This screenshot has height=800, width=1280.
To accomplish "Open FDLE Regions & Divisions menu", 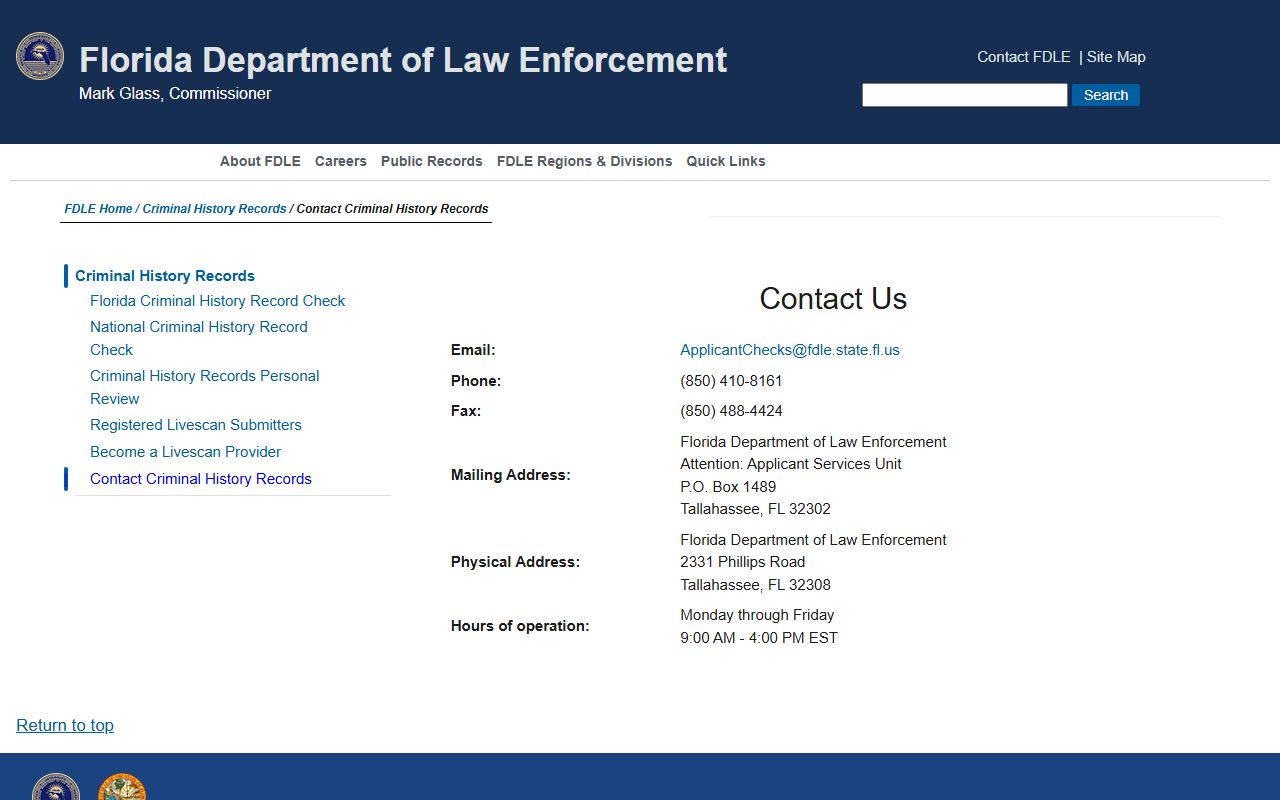I will pos(585,161).
